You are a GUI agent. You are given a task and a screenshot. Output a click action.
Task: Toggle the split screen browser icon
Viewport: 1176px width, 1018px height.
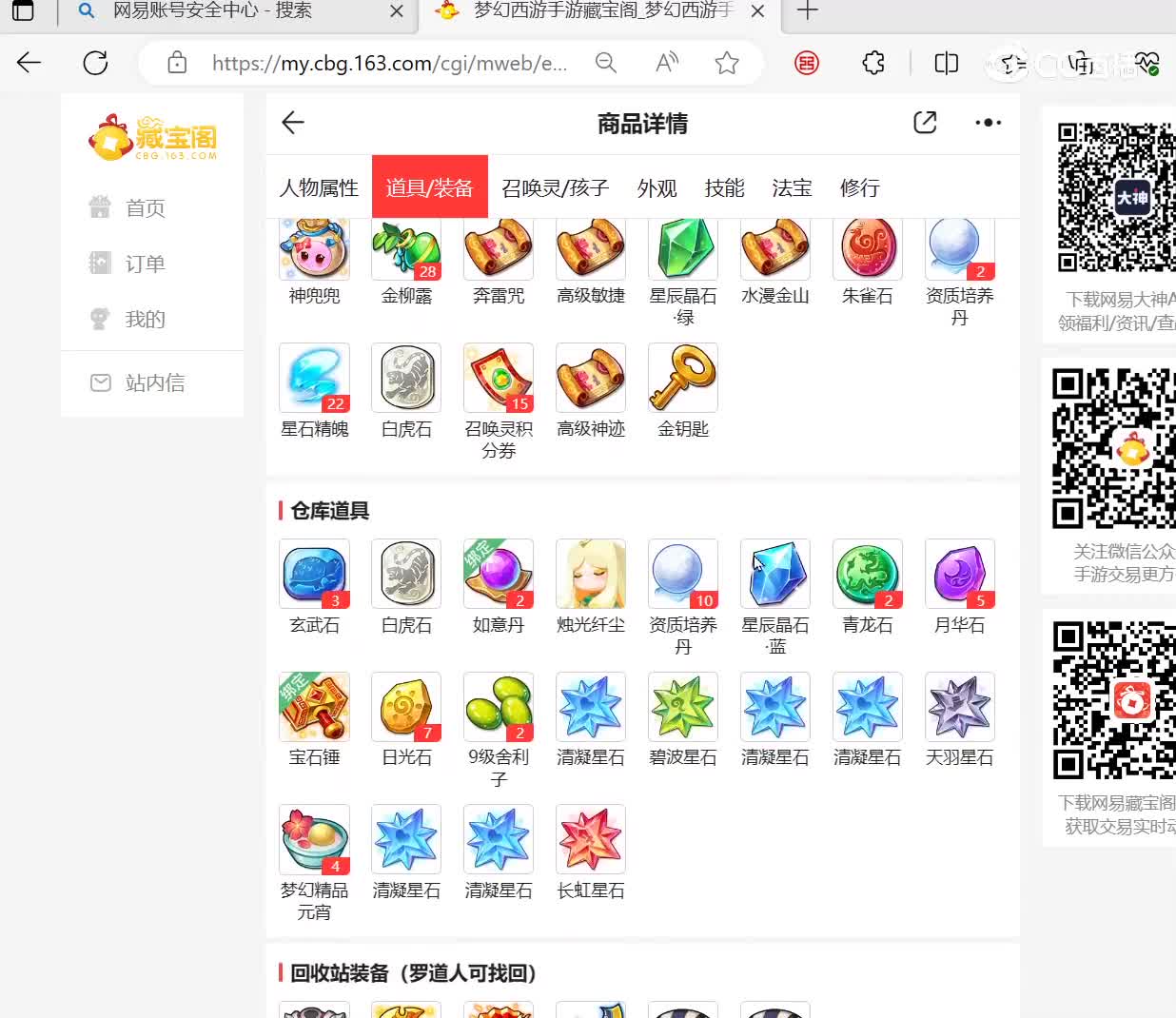click(x=946, y=63)
